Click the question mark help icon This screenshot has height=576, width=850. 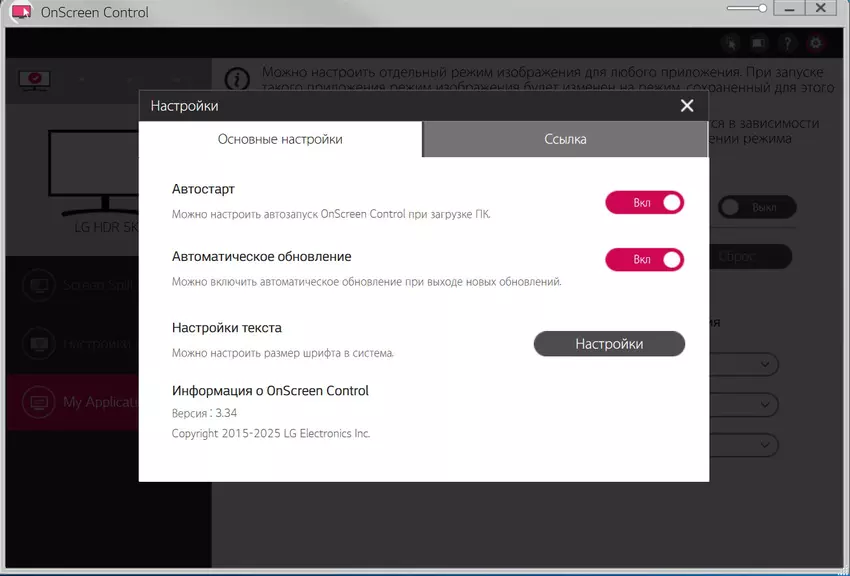pyautogui.click(x=788, y=43)
